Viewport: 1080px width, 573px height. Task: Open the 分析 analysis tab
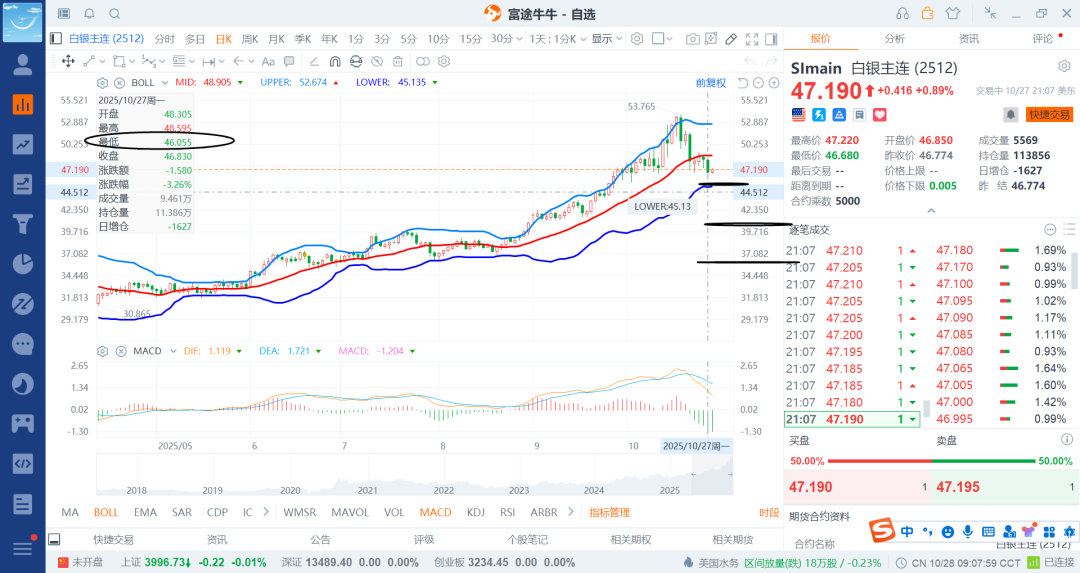895,39
